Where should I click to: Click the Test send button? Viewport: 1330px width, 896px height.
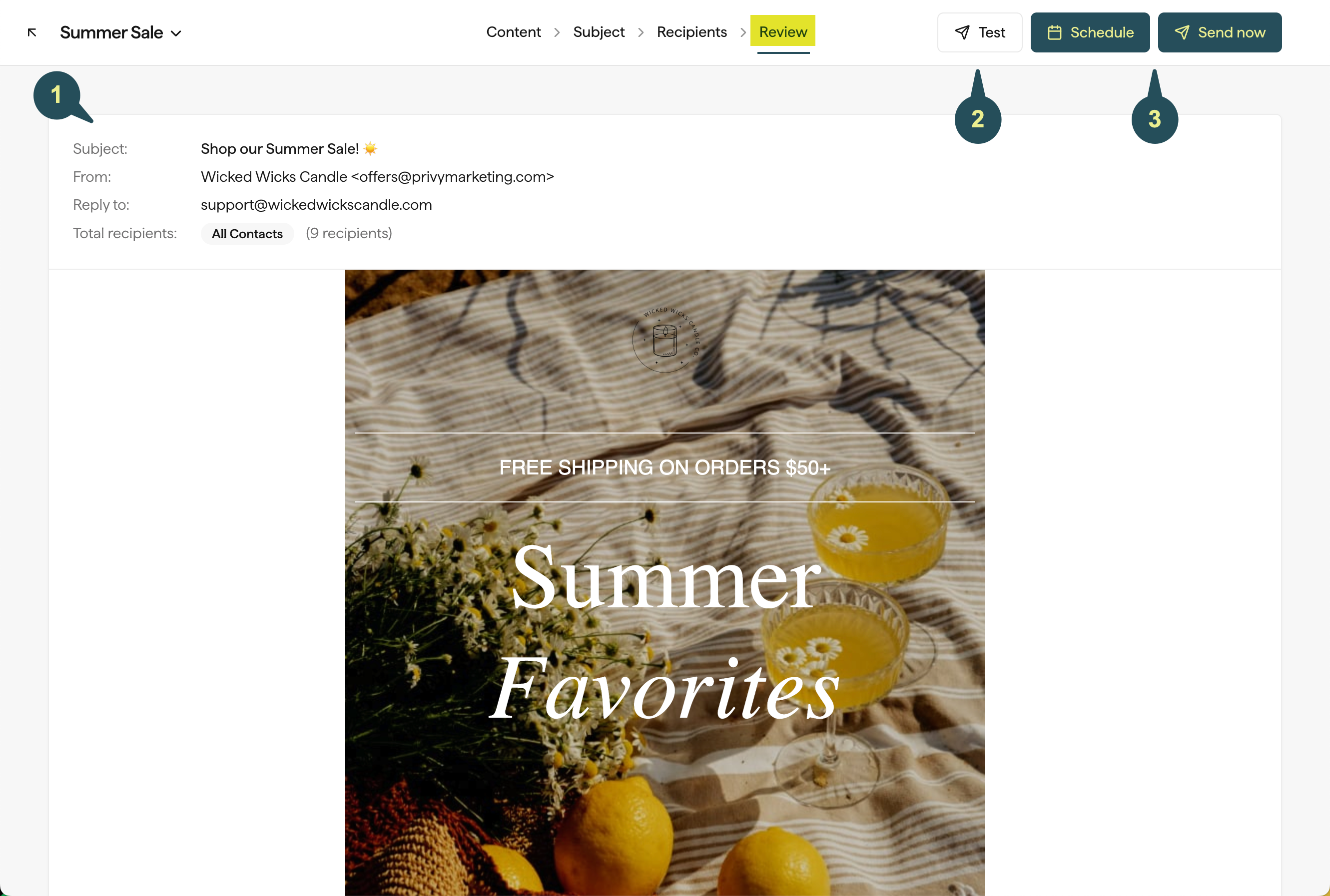(980, 32)
